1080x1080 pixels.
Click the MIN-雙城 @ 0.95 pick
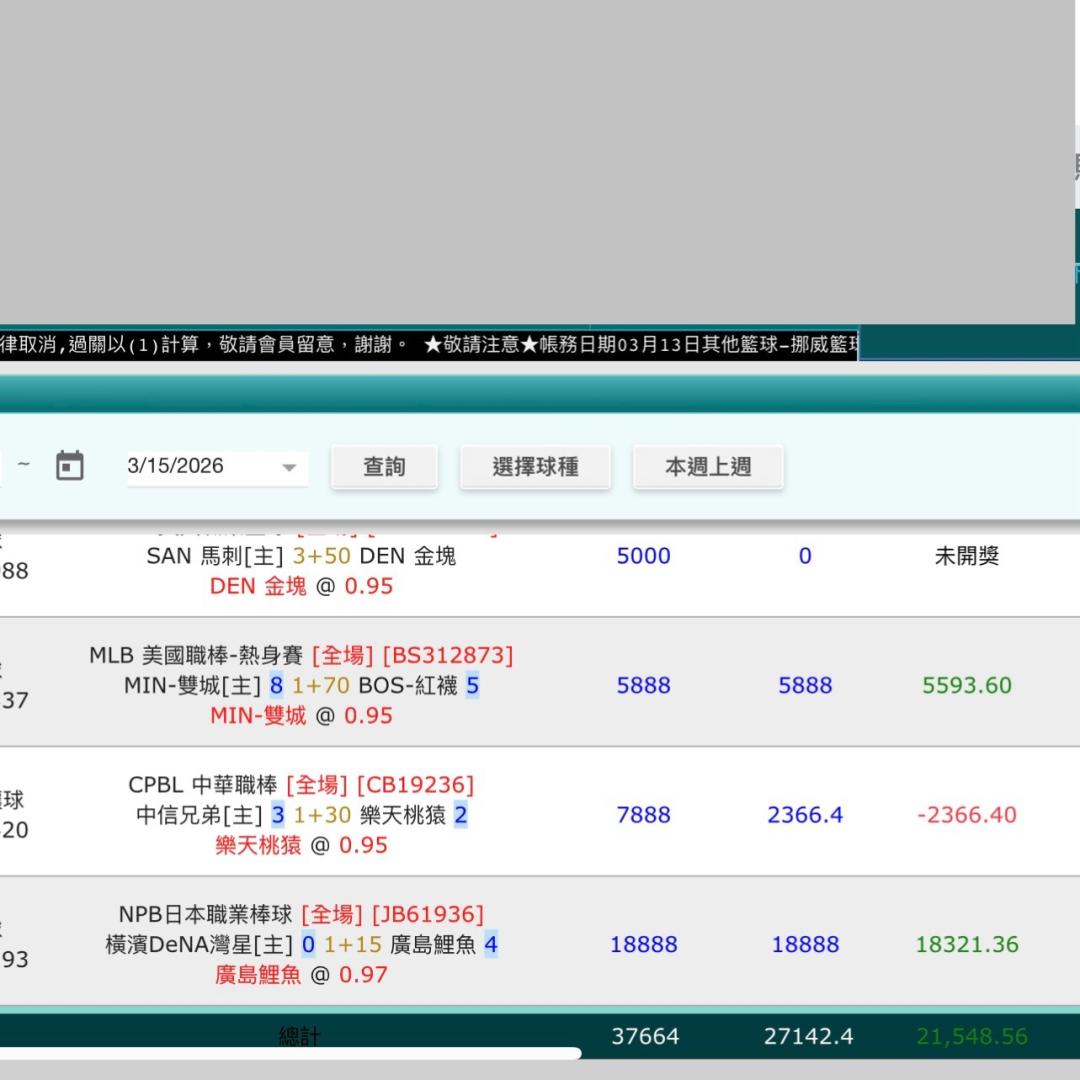[x=301, y=715]
